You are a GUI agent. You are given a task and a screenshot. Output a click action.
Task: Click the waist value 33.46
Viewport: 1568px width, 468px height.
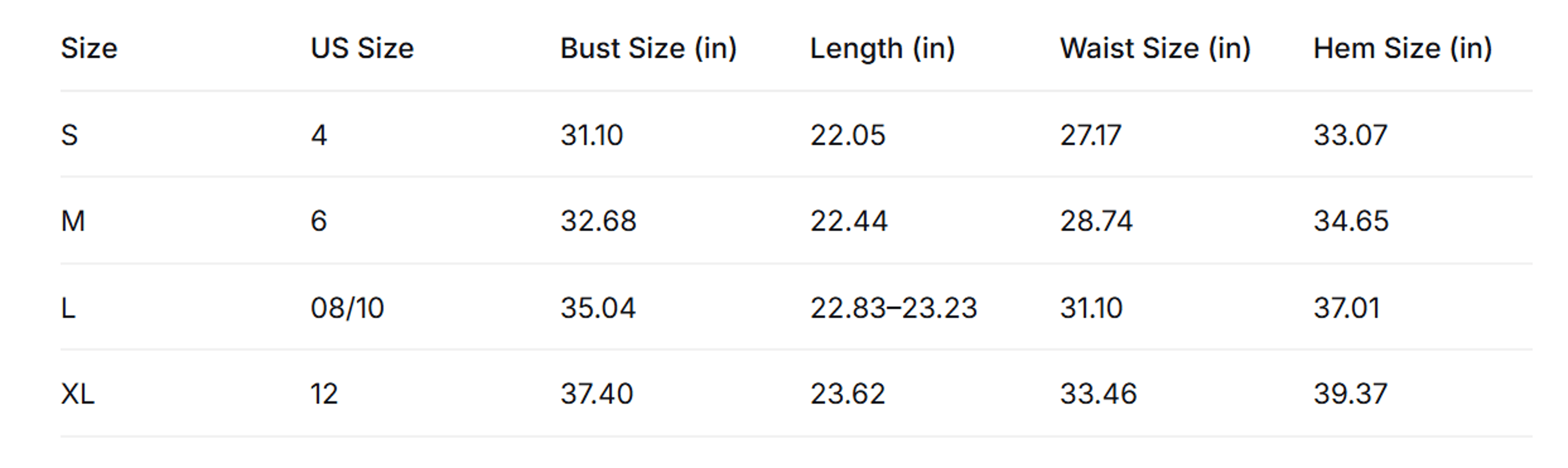pos(1098,394)
